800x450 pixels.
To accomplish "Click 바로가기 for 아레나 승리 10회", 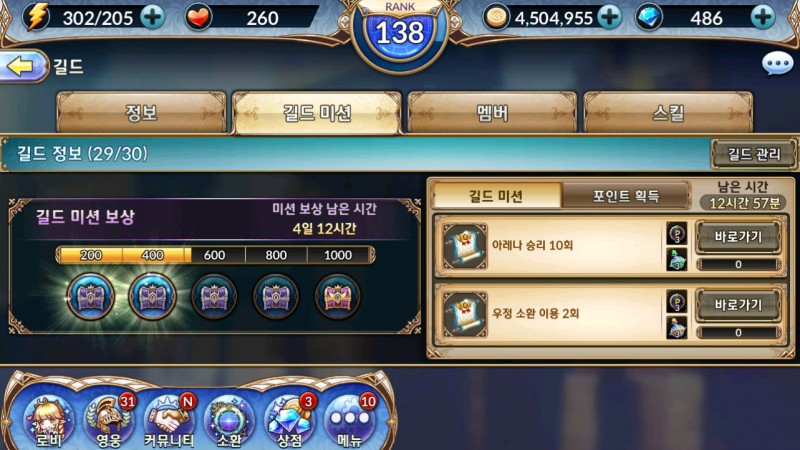I will point(738,236).
